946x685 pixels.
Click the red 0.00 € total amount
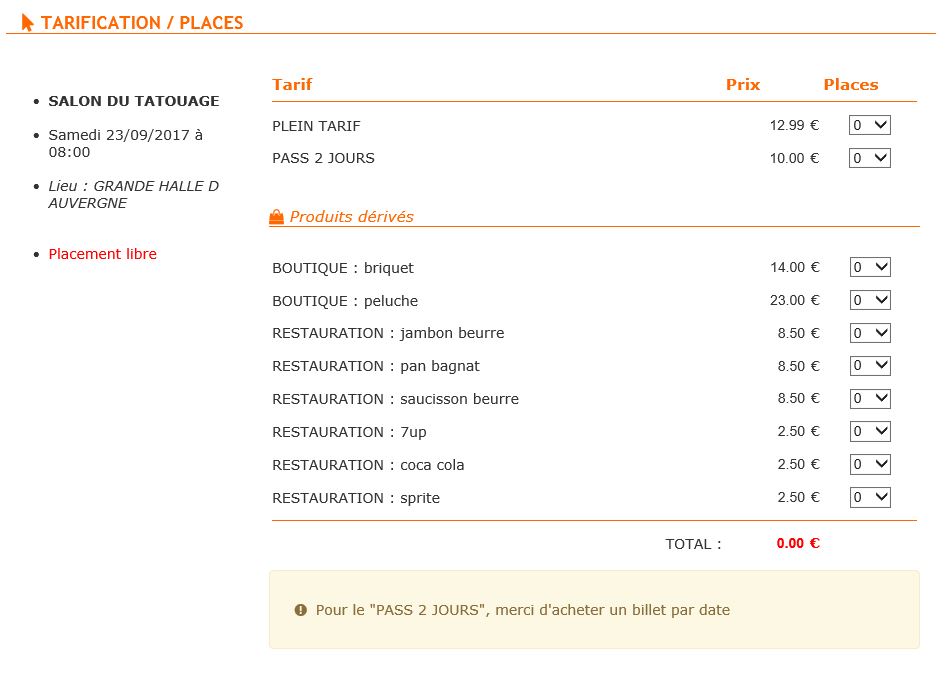pos(798,543)
